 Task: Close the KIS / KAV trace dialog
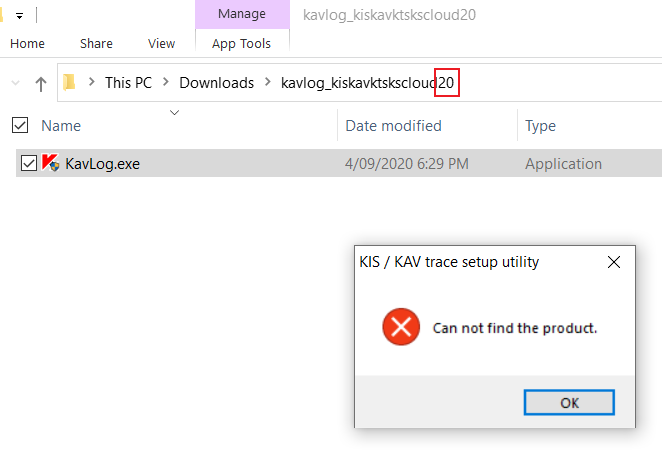(614, 262)
